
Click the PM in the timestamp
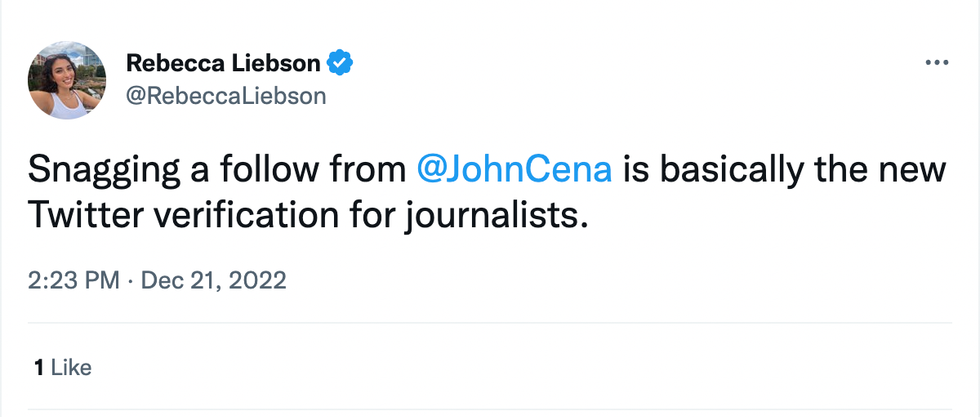point(102,281)
